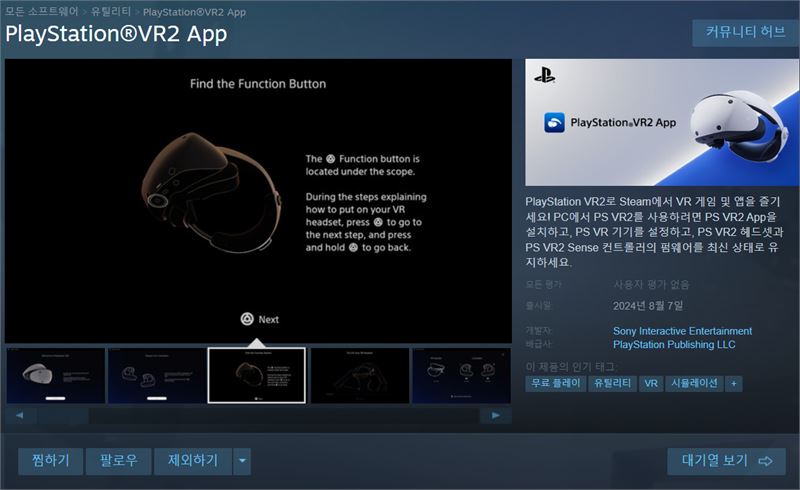
Task: Click the PlayStation®VR2 App breadcrumb link
Action: click(x=194, y=12)
